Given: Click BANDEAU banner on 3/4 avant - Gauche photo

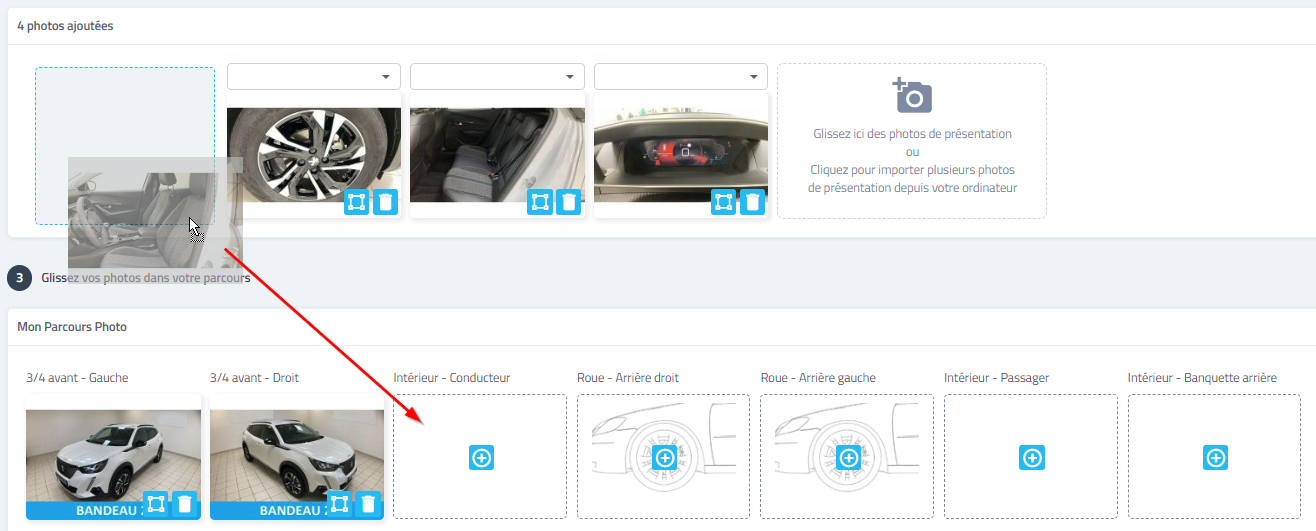Looking at the screenshot, I should click(113, 510).
